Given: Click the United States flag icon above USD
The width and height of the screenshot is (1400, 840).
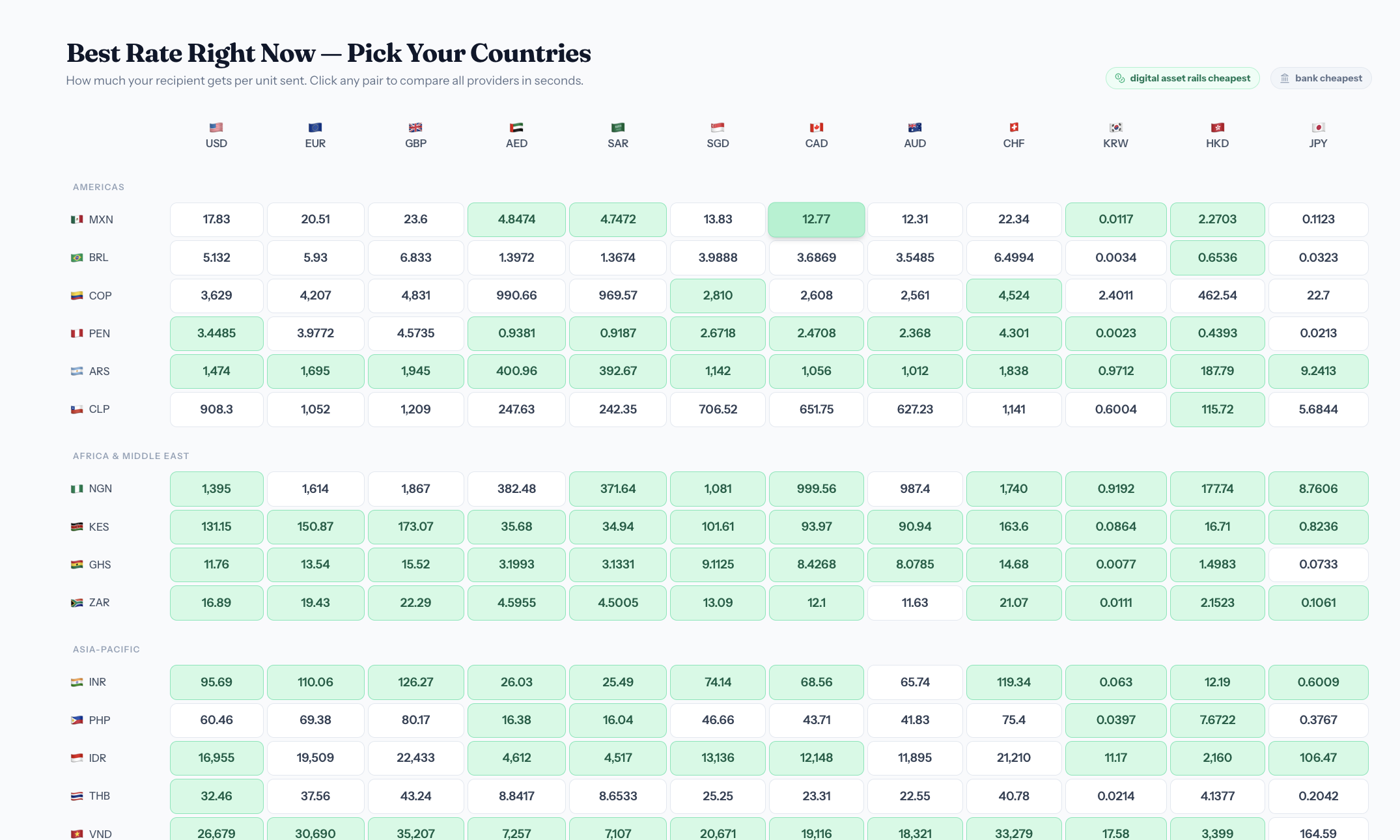Looking at the screenshot, I should [216, 128].
